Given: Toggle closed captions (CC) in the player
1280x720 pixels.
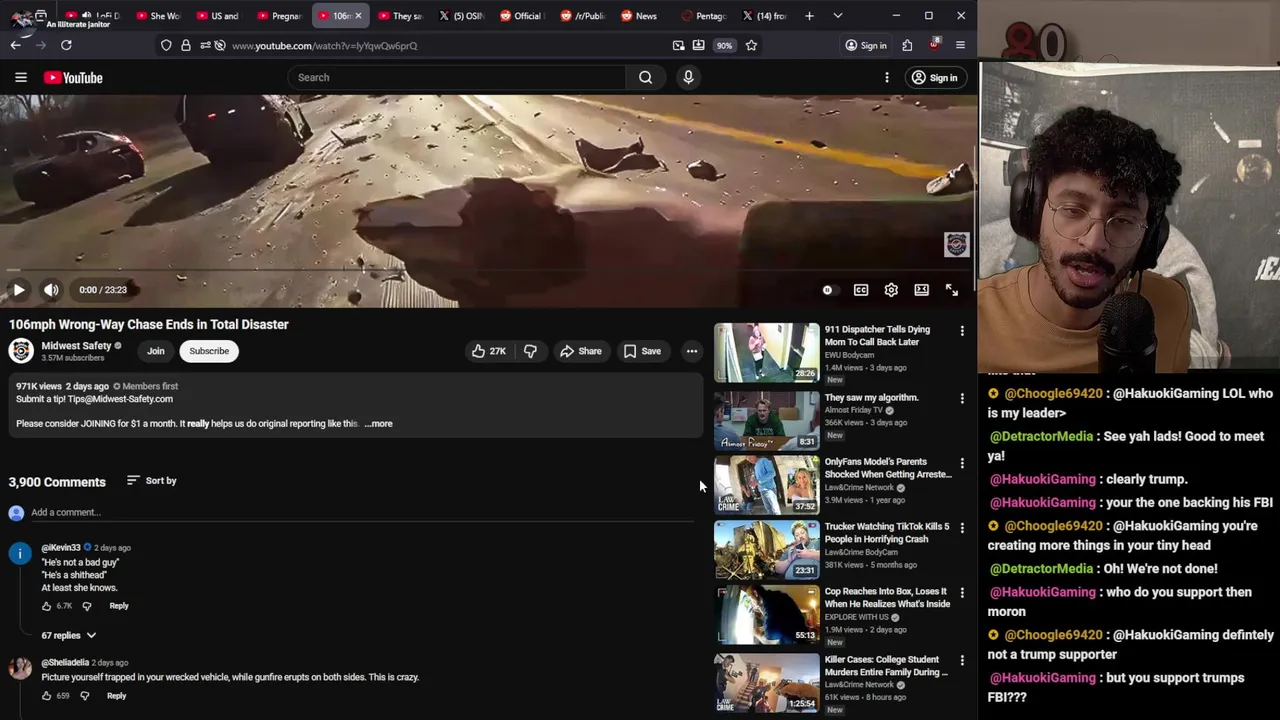Looking at the screenshot, I should (x=861, y=290).
